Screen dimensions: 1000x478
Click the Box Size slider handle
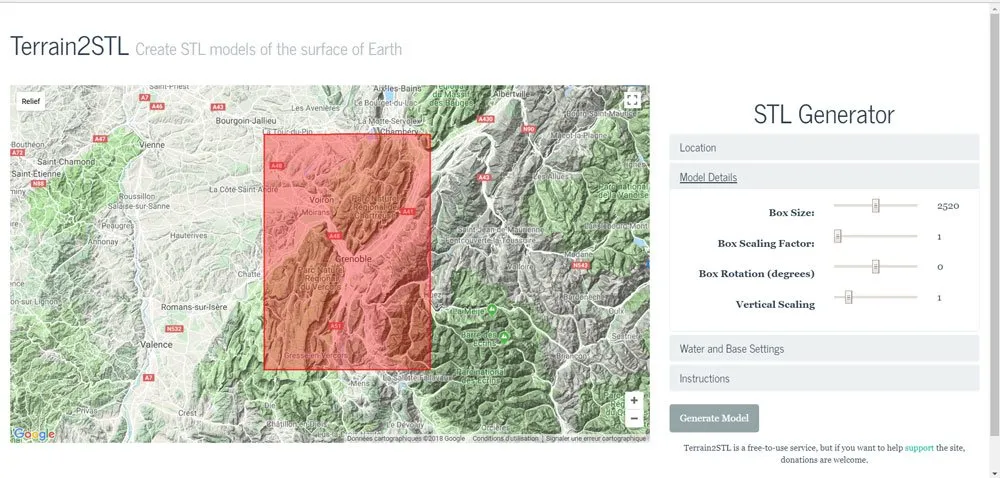click(876, 205)
